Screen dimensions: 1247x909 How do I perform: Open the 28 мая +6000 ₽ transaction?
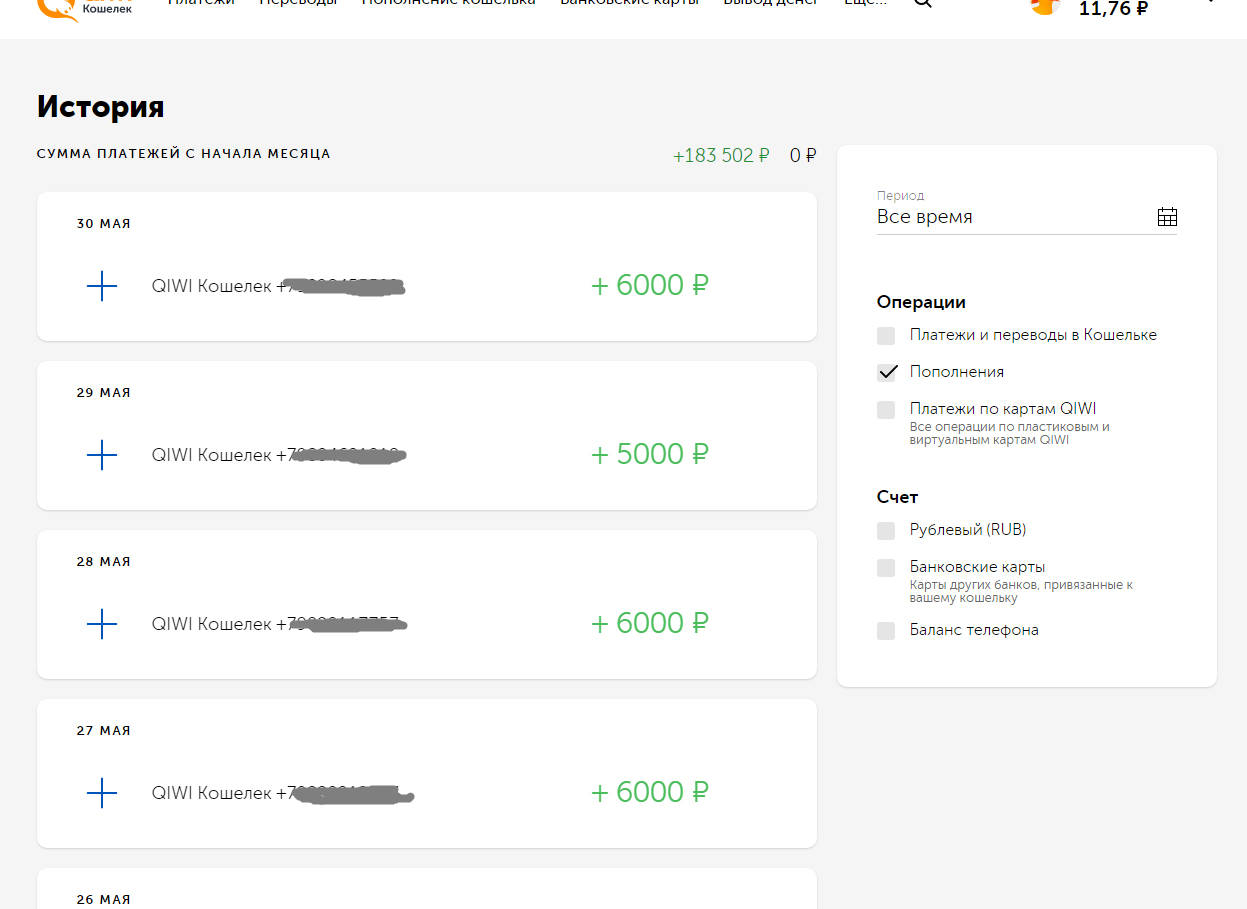427,605
